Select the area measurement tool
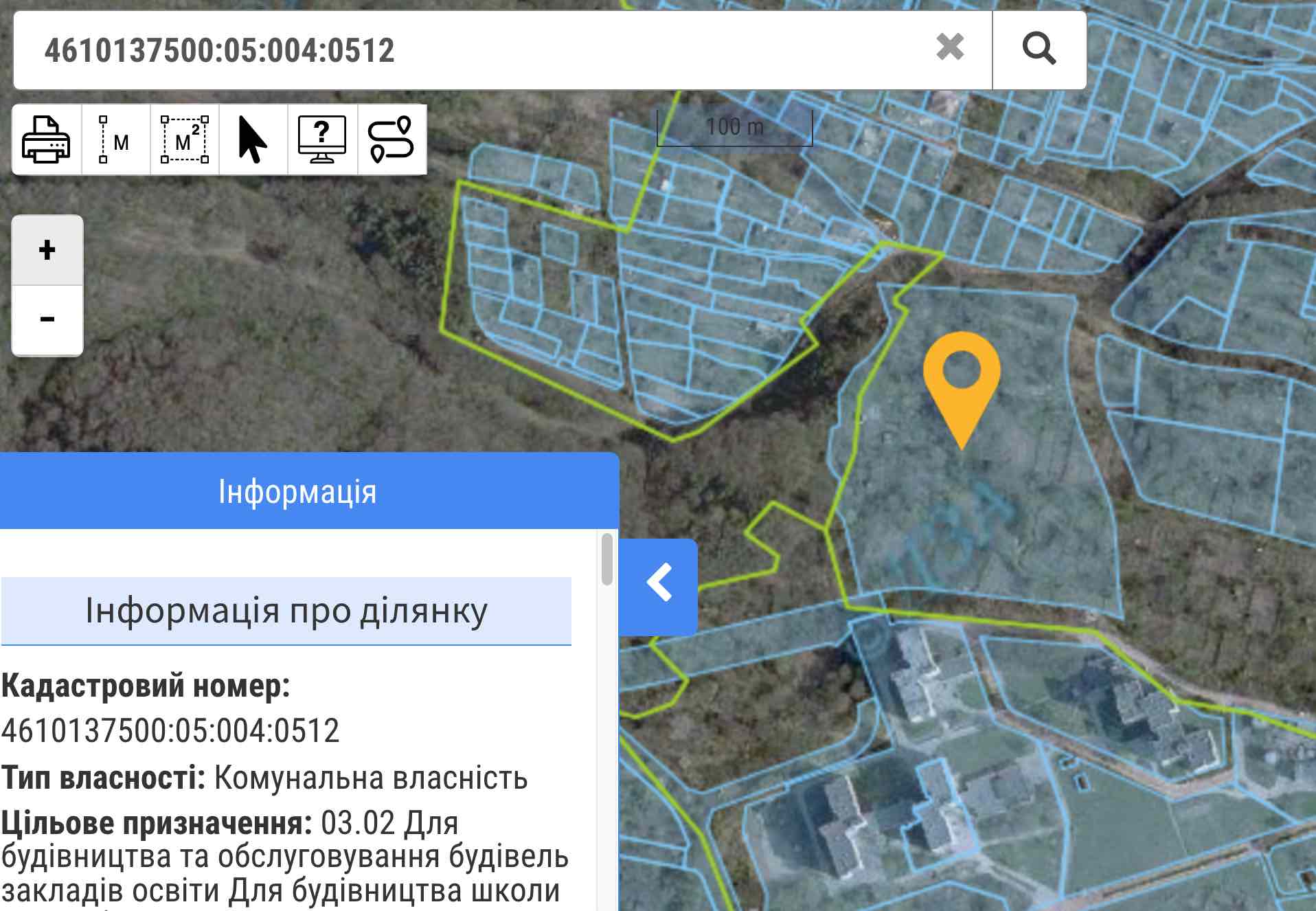The width and height of the screenshot is (1316, 911). [184, 140]
